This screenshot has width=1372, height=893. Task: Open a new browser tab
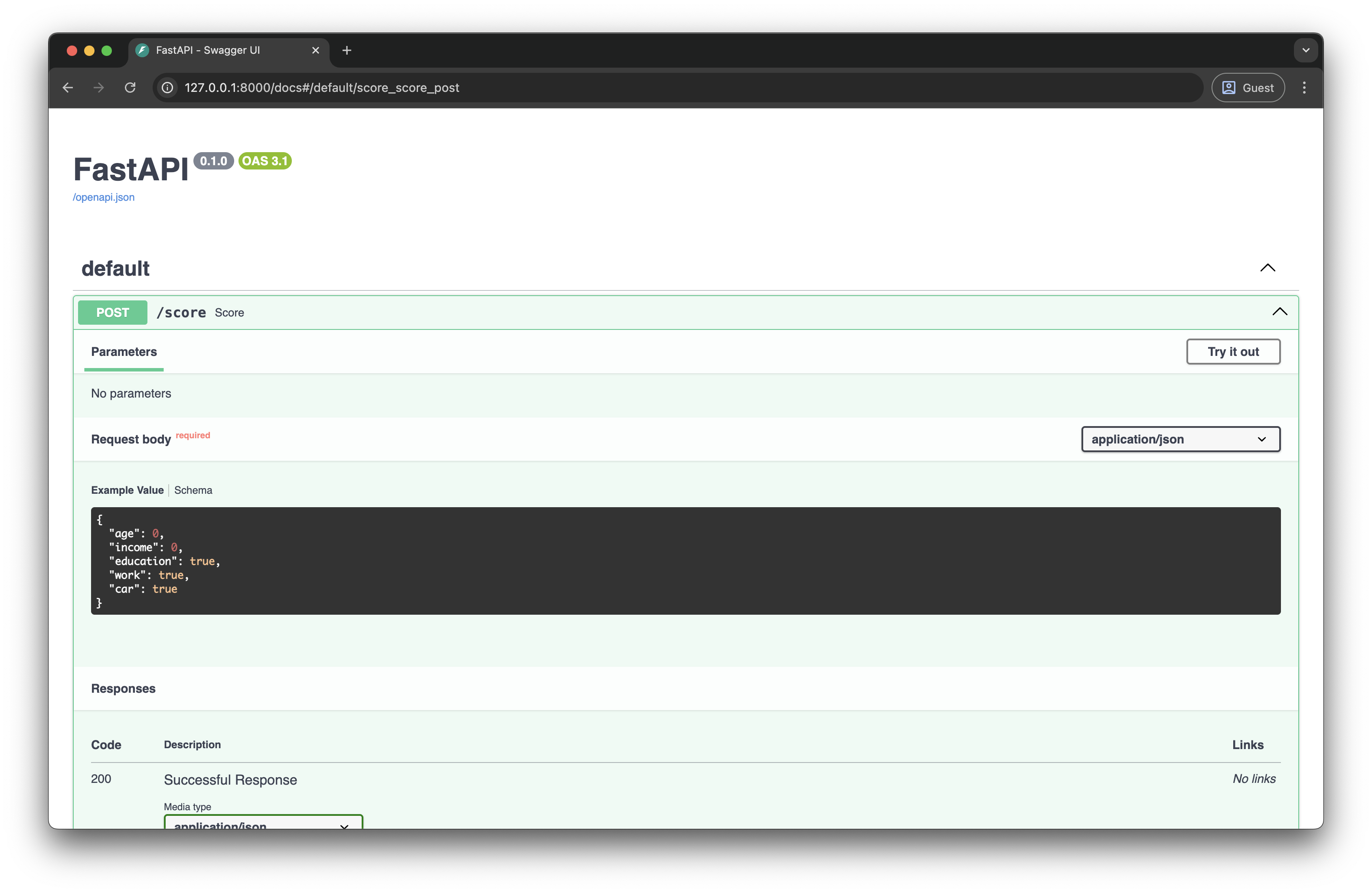(346, 50)
